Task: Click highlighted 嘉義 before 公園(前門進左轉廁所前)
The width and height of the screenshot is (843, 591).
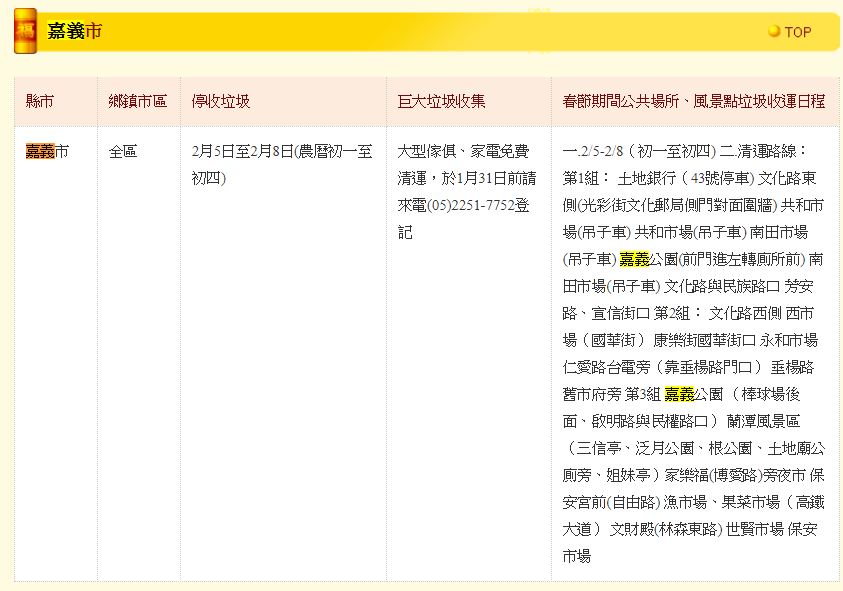Action: 634,259
